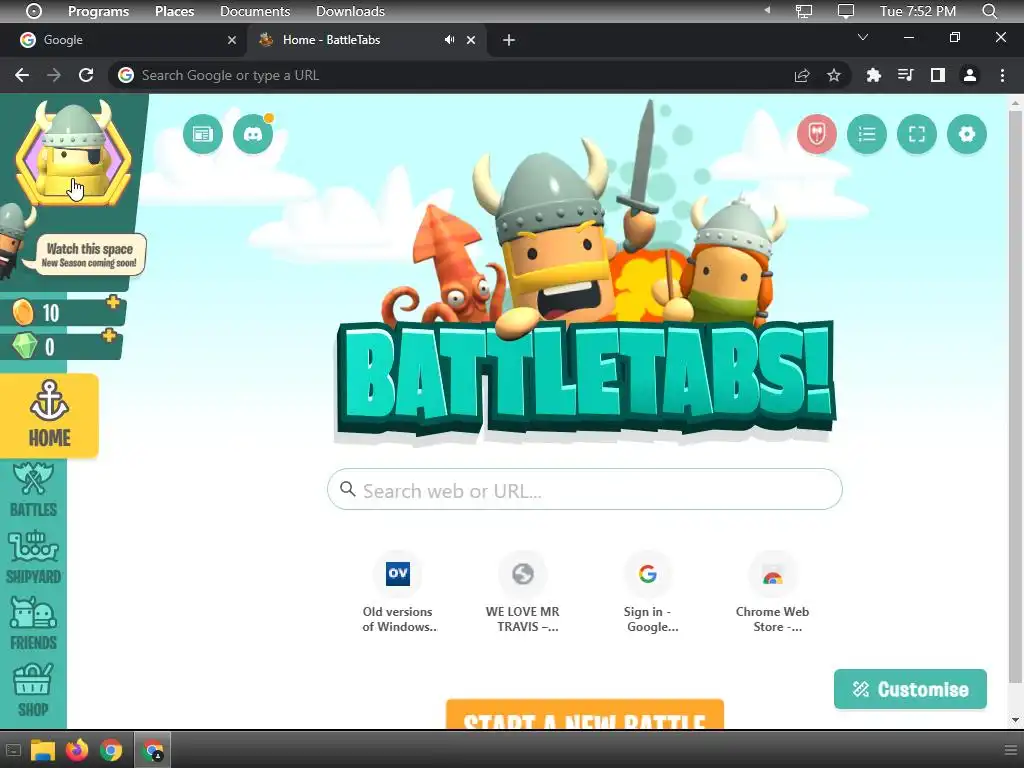1024x768 pixels.
Task: Open the Downloads menu
Action: point(350,11)
